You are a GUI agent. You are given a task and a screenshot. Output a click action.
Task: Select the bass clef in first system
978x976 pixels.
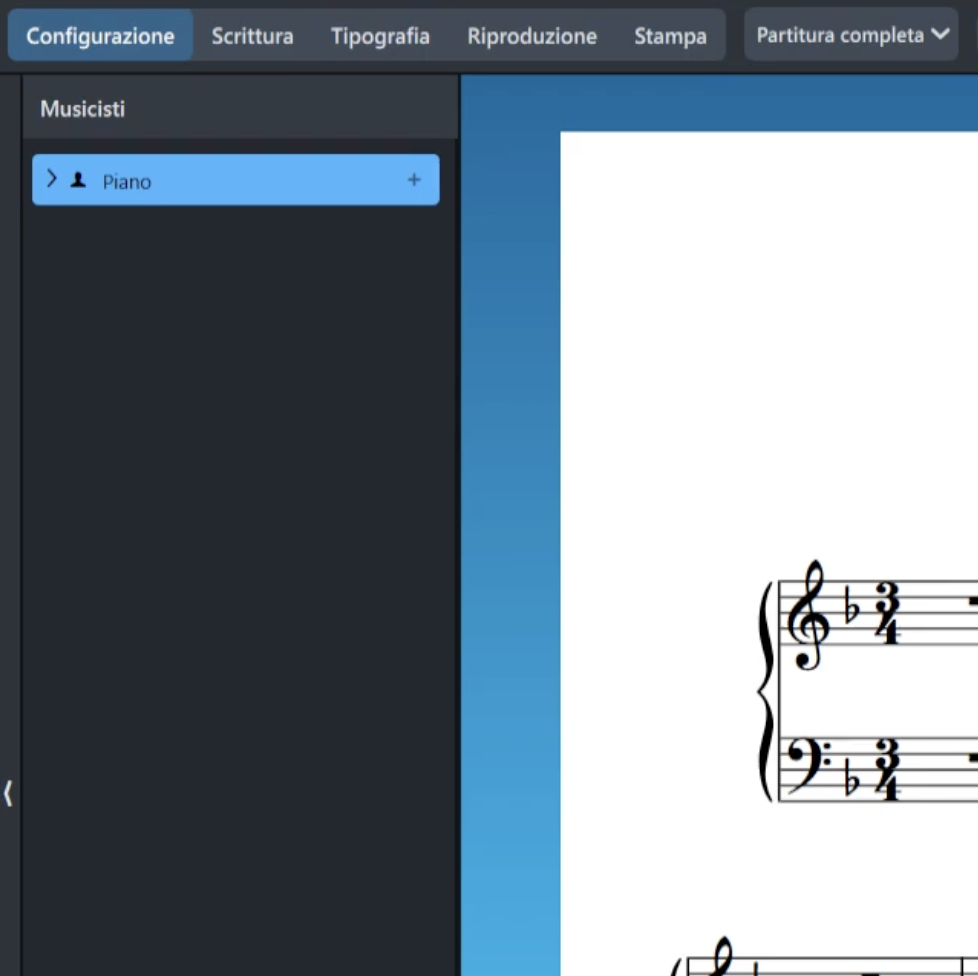tap(806, 760)
